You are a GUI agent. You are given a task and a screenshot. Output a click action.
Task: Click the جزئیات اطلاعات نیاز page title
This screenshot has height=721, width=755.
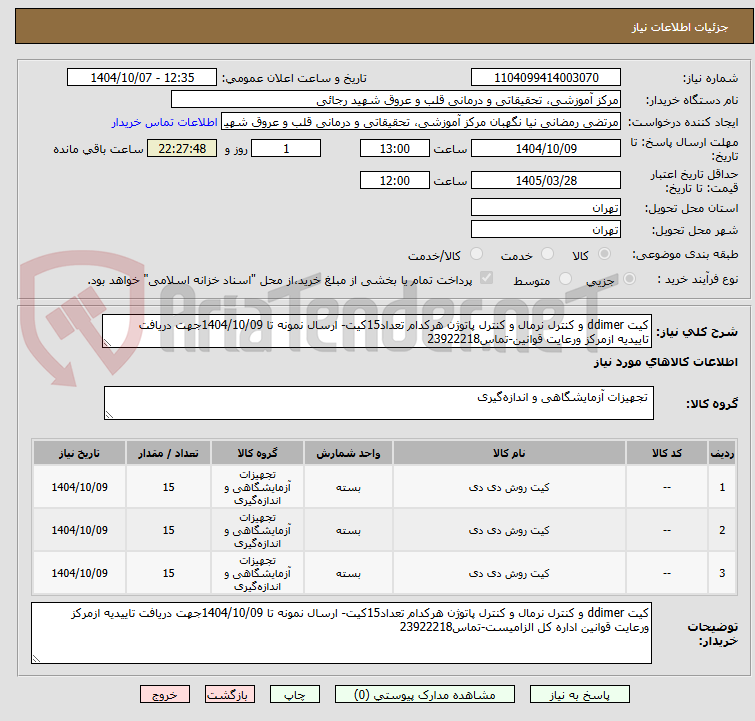coord(680,27)
